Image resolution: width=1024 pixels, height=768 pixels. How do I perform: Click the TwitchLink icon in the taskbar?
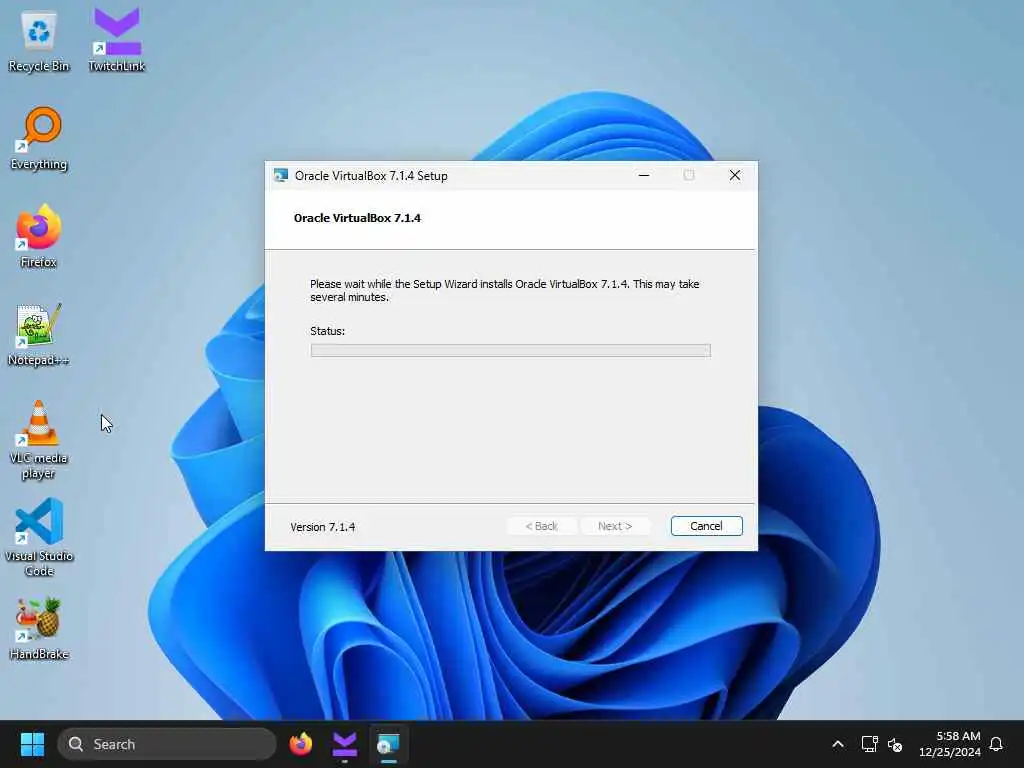345,744
